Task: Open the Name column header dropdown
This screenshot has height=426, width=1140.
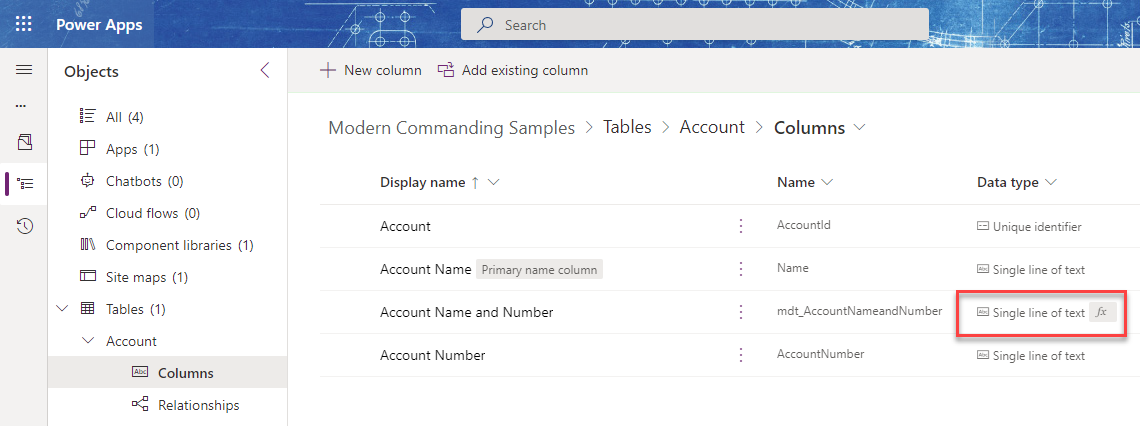Action: [826, 182]
